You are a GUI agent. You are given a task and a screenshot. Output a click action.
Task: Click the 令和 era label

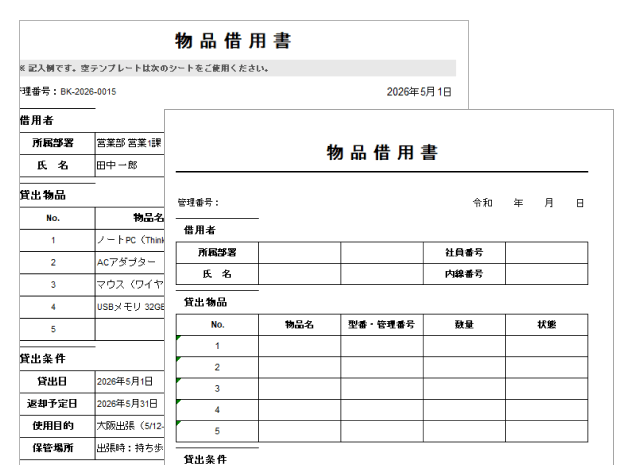tap(483, 203)
